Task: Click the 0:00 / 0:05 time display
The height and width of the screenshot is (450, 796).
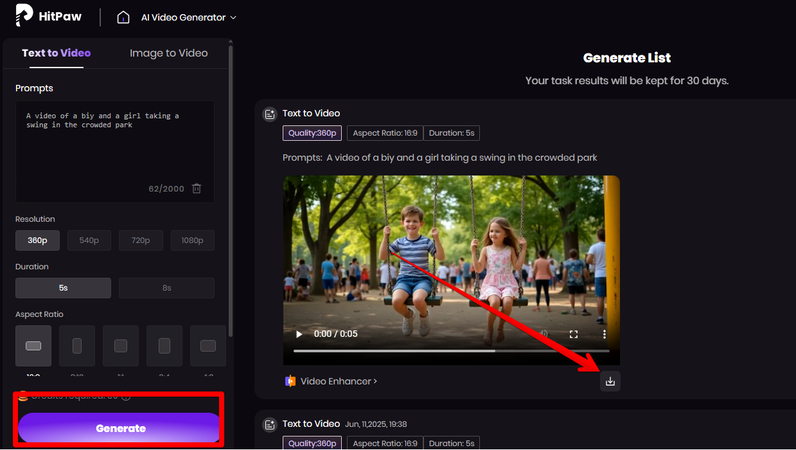Action: point(336,334)
